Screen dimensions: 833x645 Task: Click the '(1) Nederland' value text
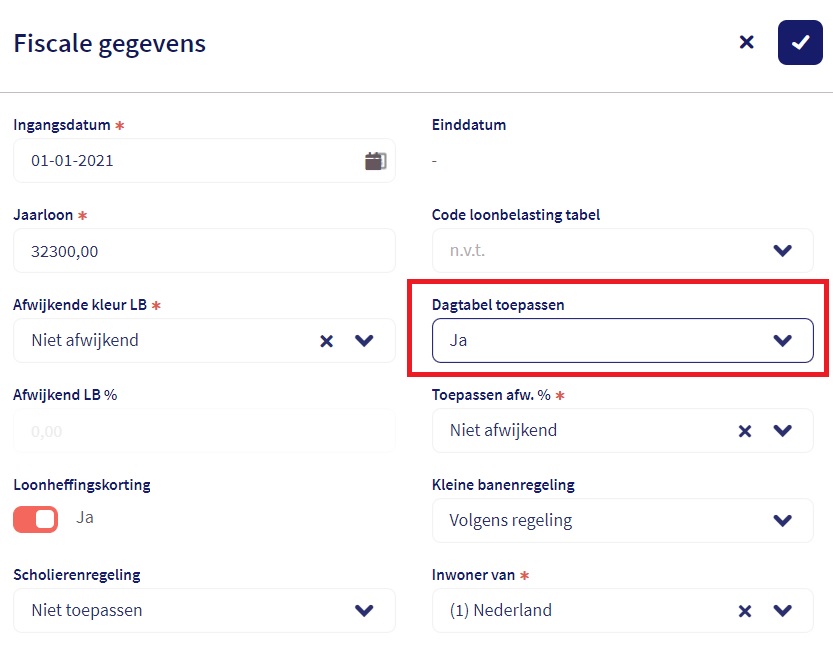[x=500, y=611]
